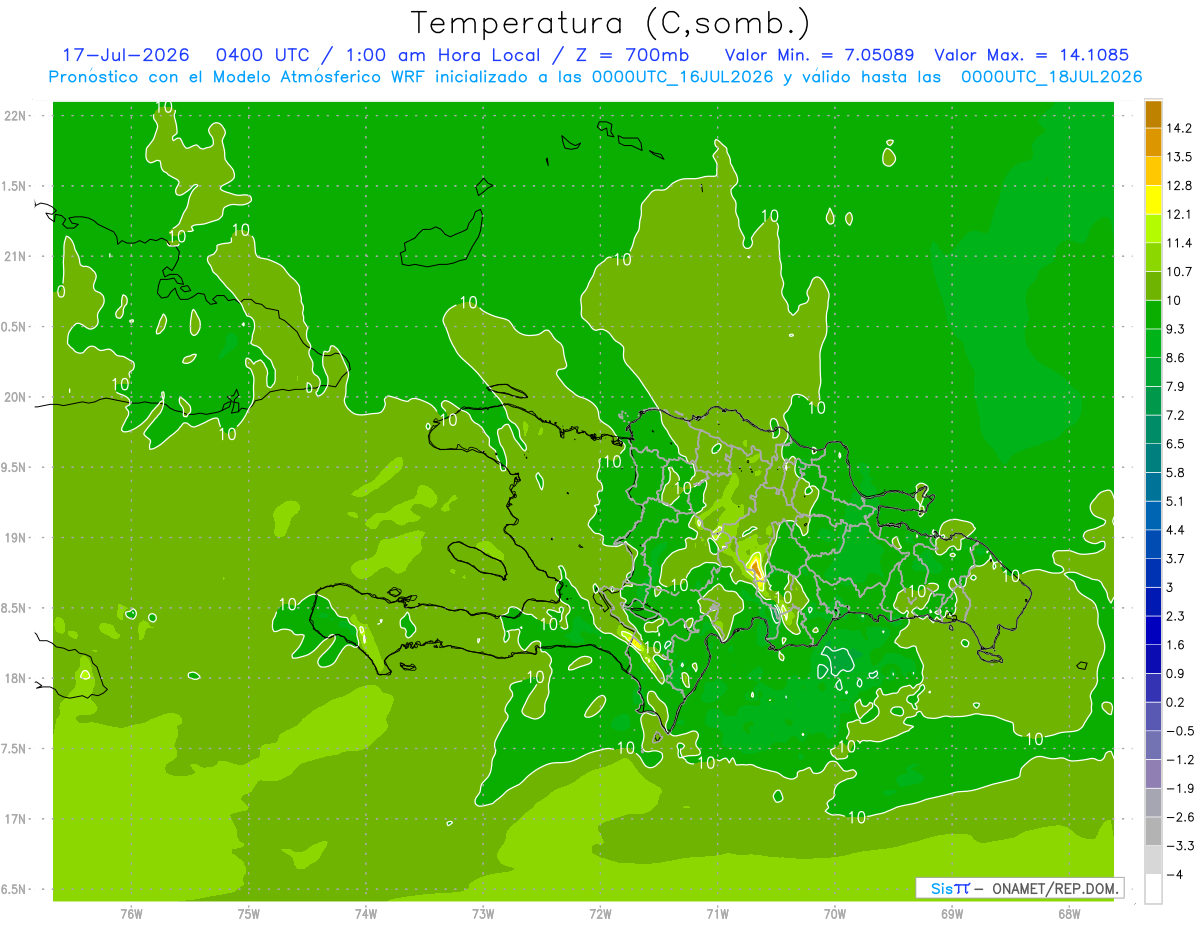
Task: Click the '9.3' colorbar value
Action: coord(1177,329)
